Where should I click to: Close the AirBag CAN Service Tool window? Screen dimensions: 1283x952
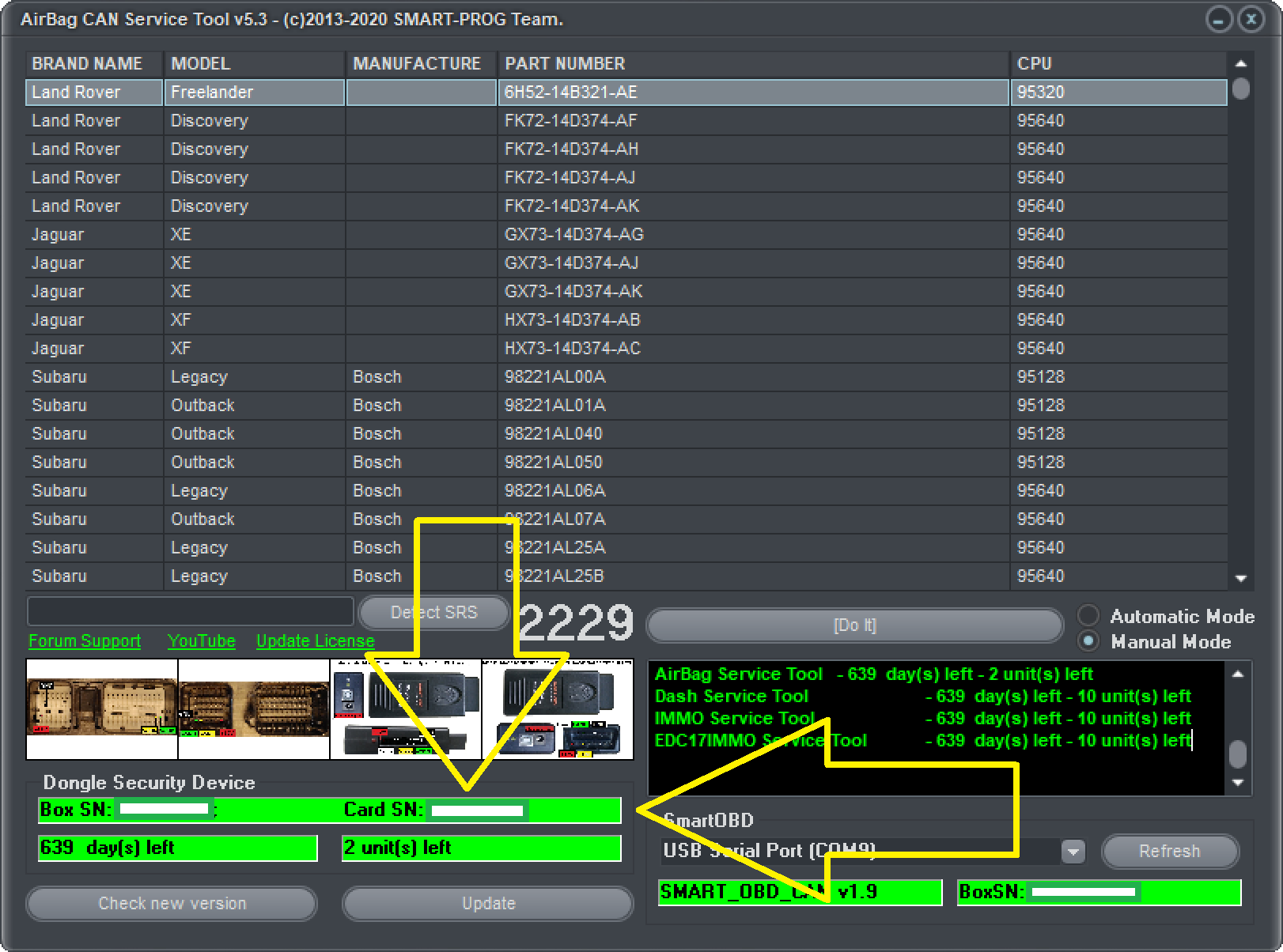(x=1251, y=19)
